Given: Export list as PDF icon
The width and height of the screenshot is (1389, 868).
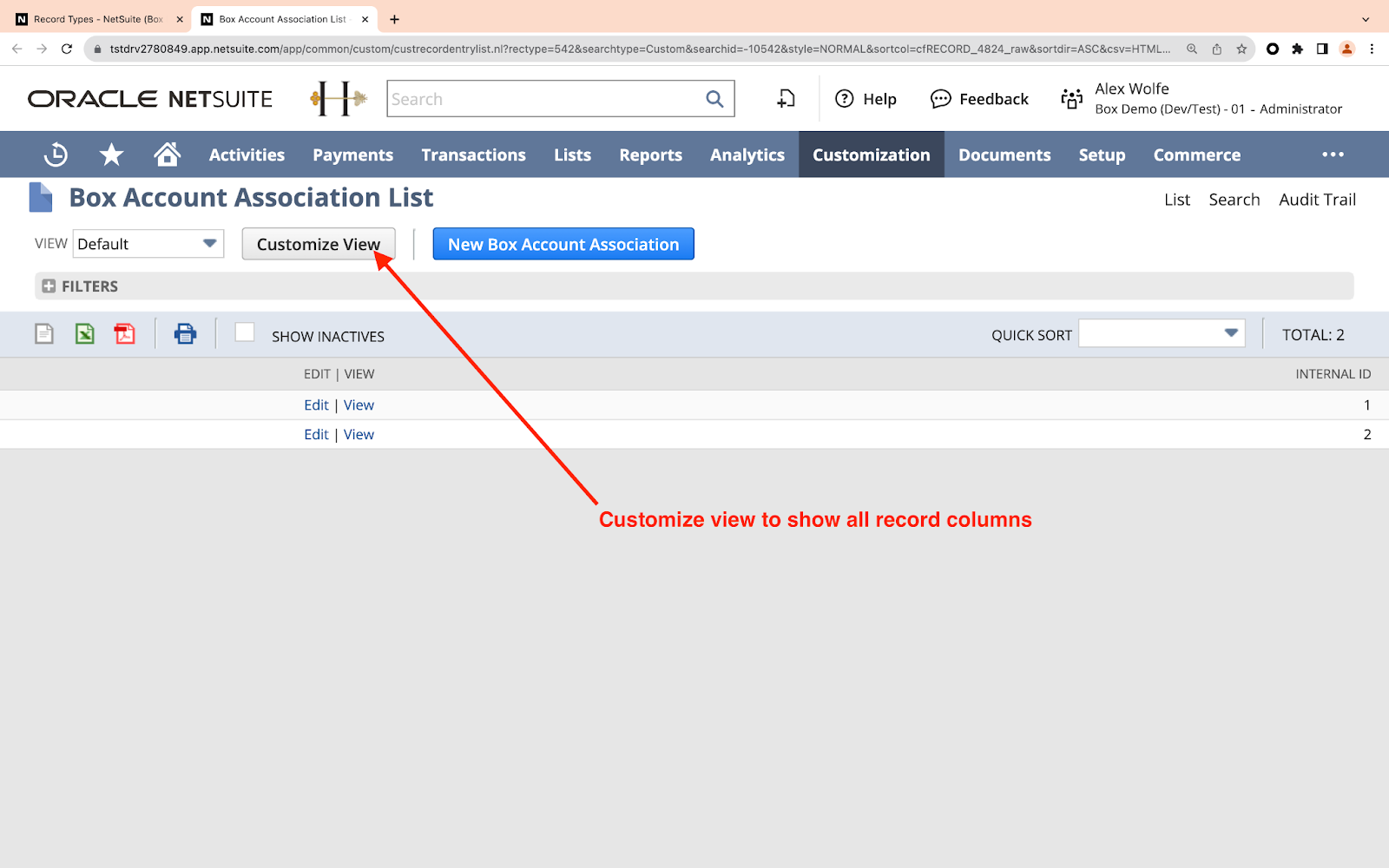Looking at the screenshot, I should [x=124, y=334].
